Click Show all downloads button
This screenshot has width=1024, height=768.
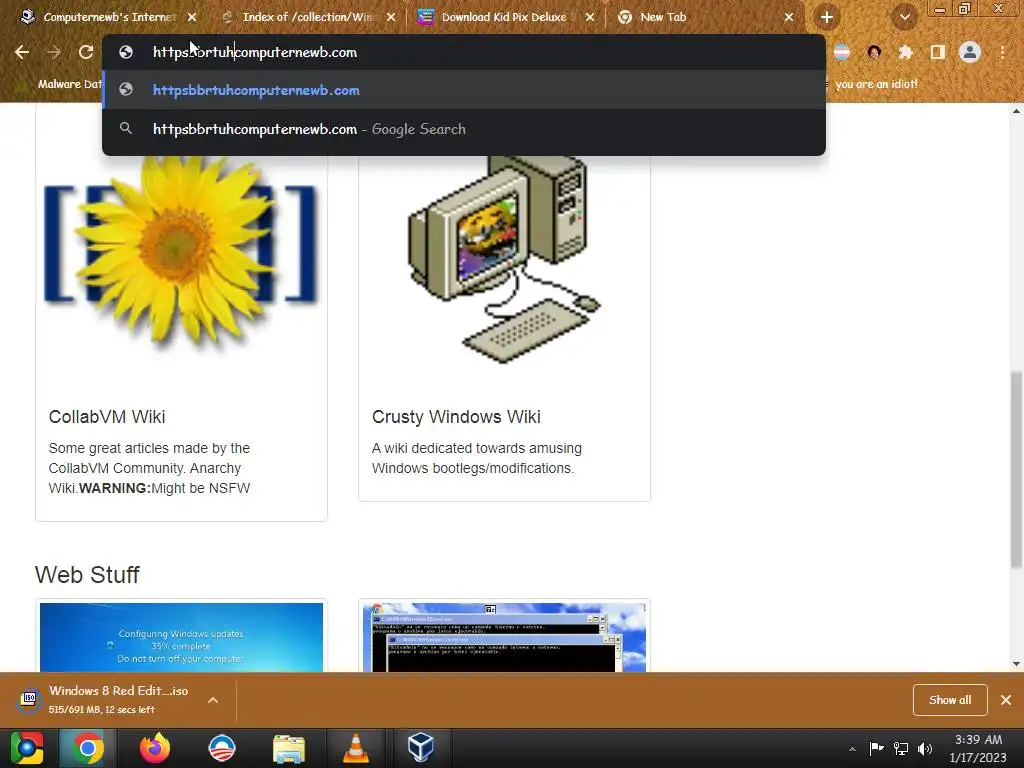tap(950, 699)
